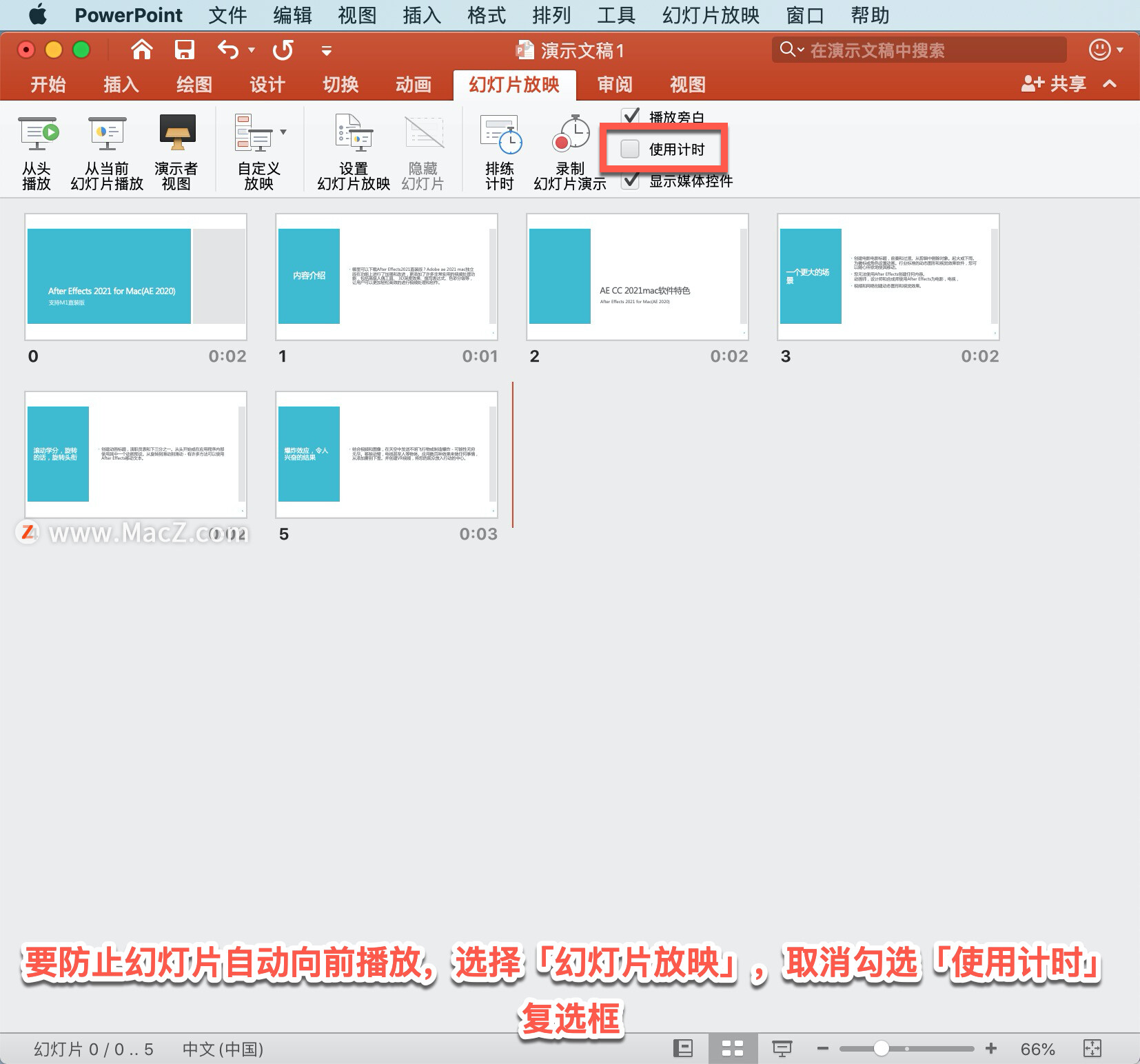The height and width of the screenshot is (1064, 1140).
Task: Click the Play from Start (从头播放) icon
Action: click(x=37, y=134)
